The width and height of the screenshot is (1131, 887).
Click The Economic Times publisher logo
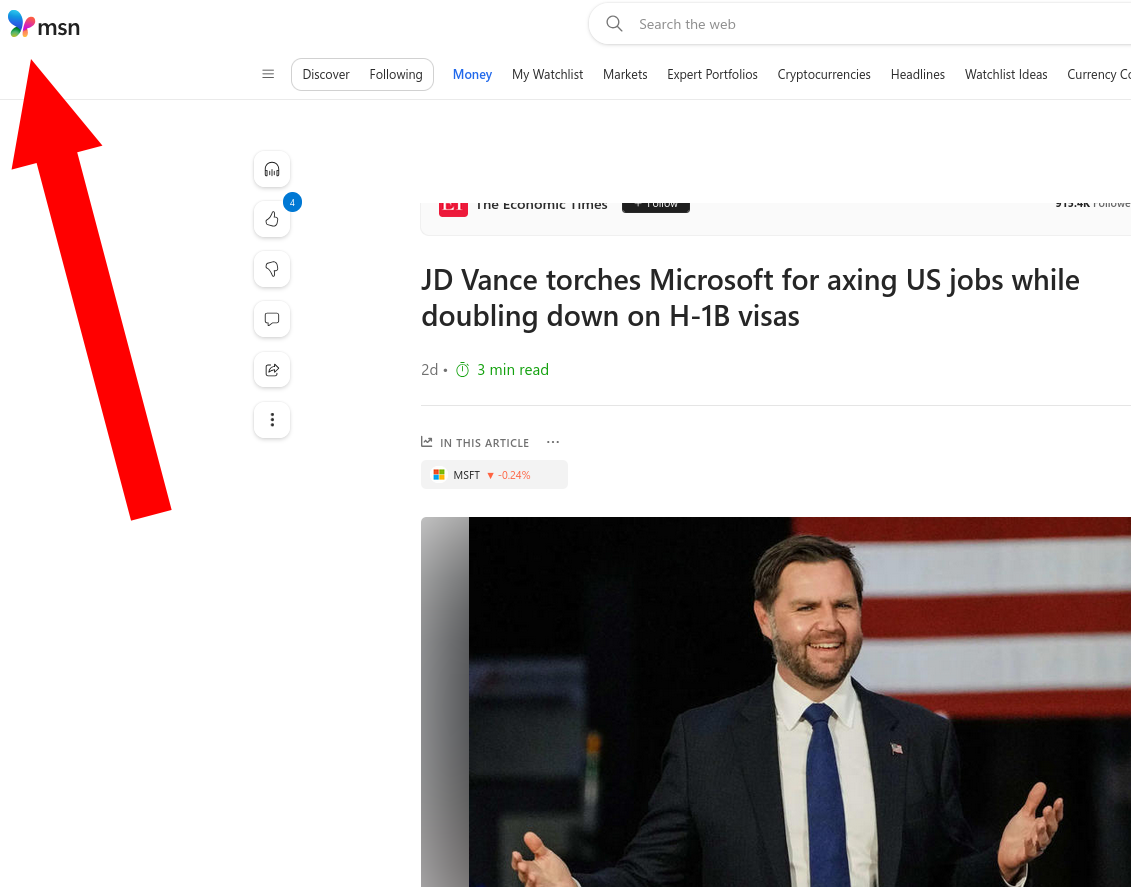coord(453,208)
